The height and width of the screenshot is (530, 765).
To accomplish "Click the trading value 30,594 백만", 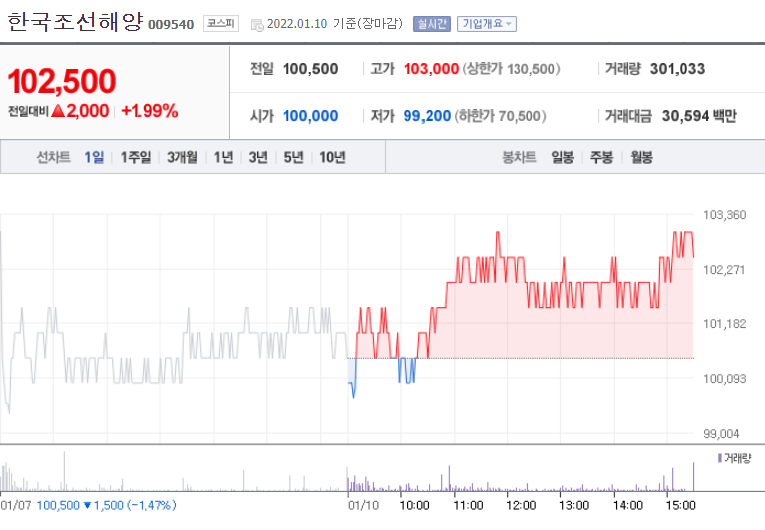I will 699,116.
